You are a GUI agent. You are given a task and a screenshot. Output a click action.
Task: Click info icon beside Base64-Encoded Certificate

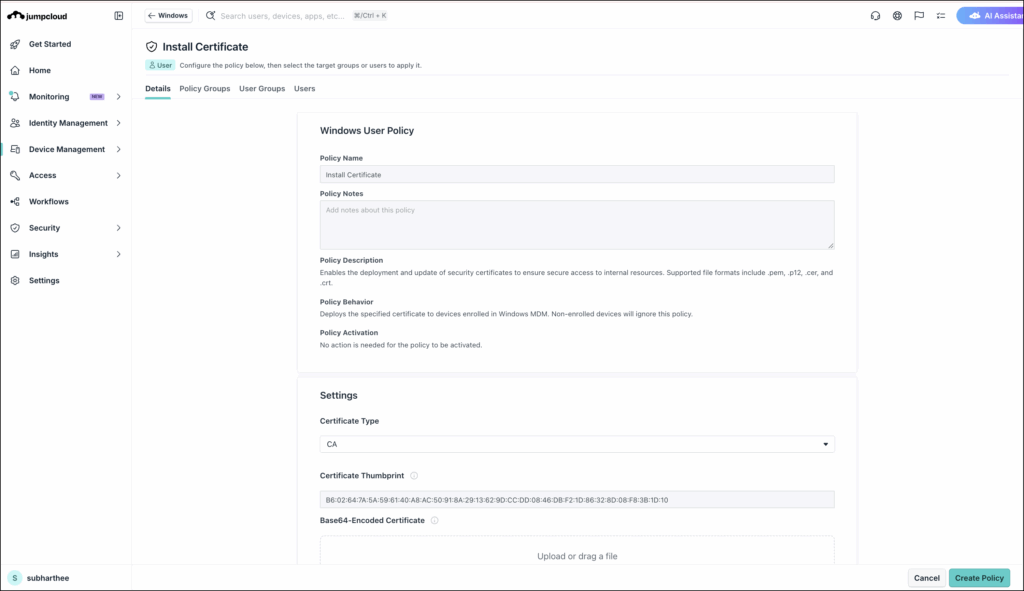click(434, 520)
